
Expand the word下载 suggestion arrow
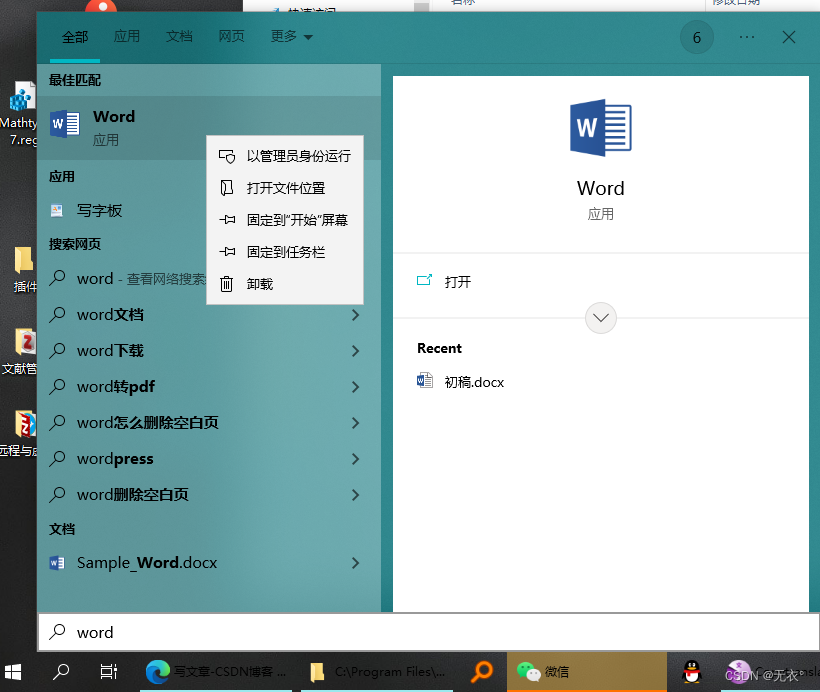356,351
